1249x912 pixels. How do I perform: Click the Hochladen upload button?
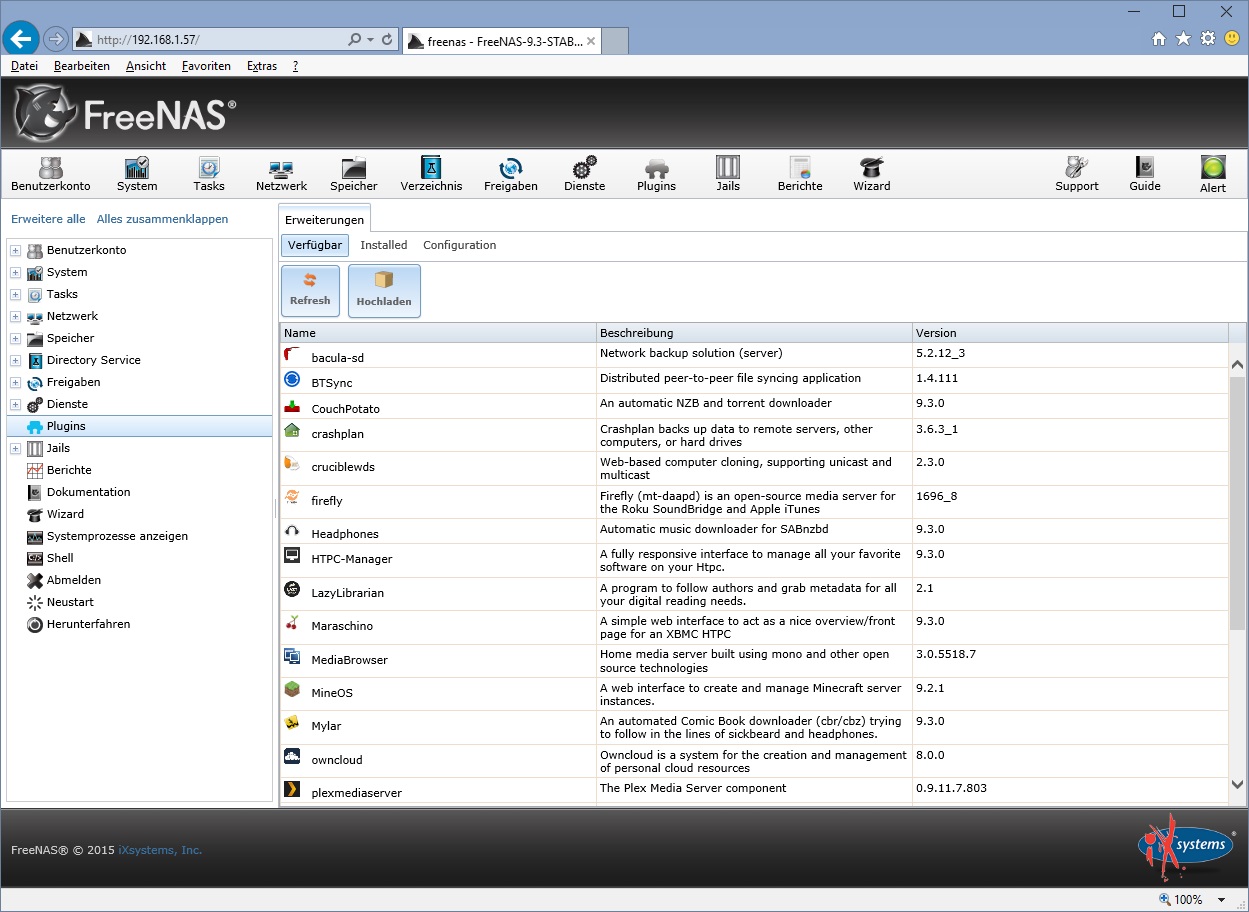click(x=384, y=290)
